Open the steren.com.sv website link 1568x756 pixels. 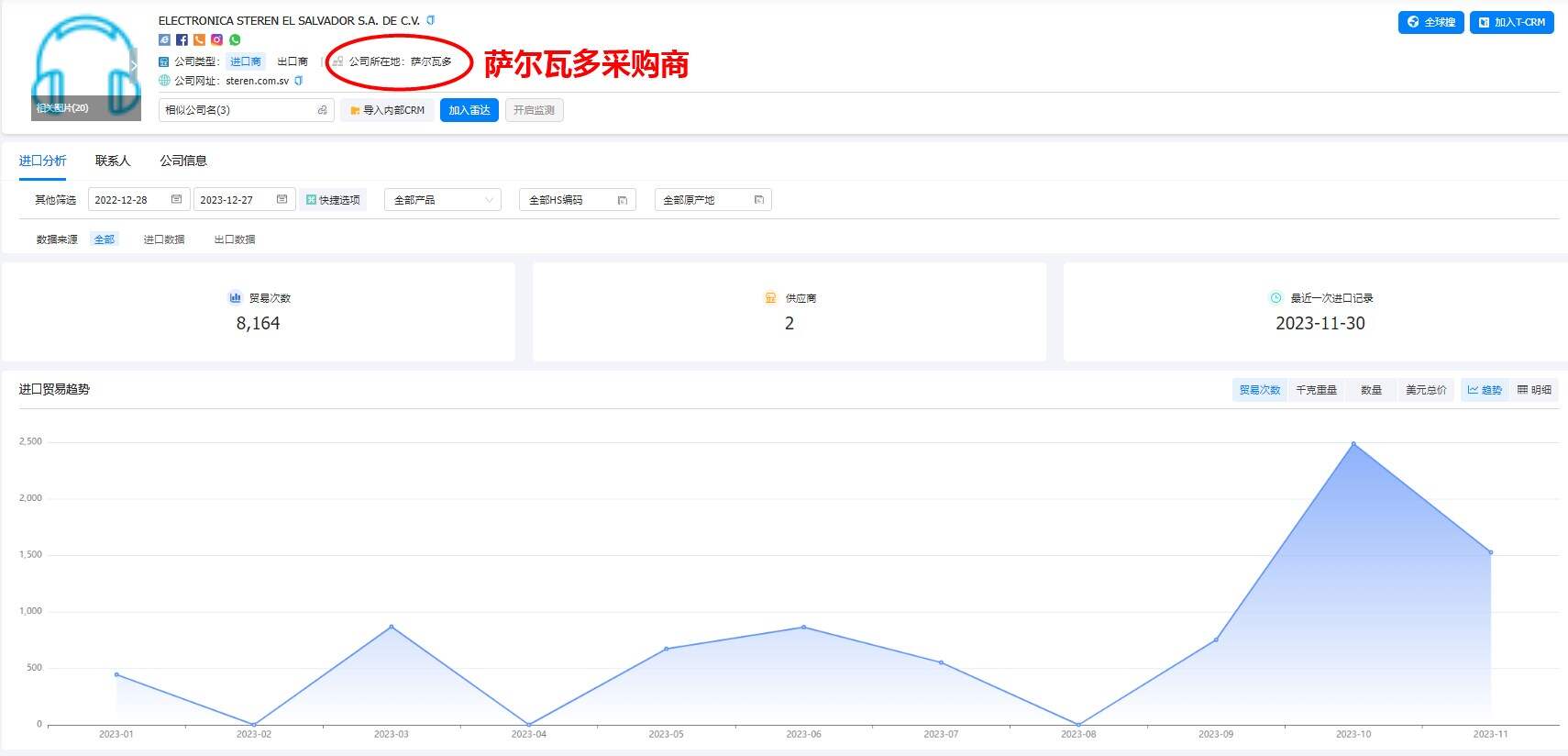pos(258,81)
